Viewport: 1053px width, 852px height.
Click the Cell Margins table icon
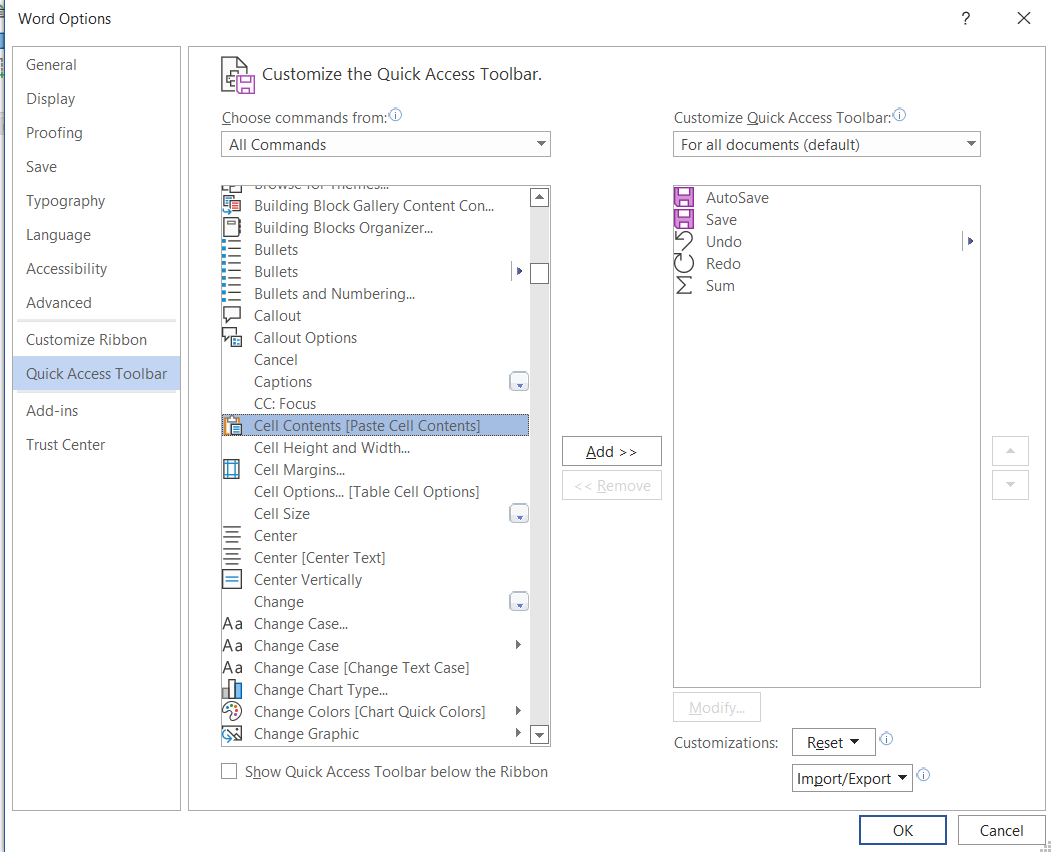[232, 469]
